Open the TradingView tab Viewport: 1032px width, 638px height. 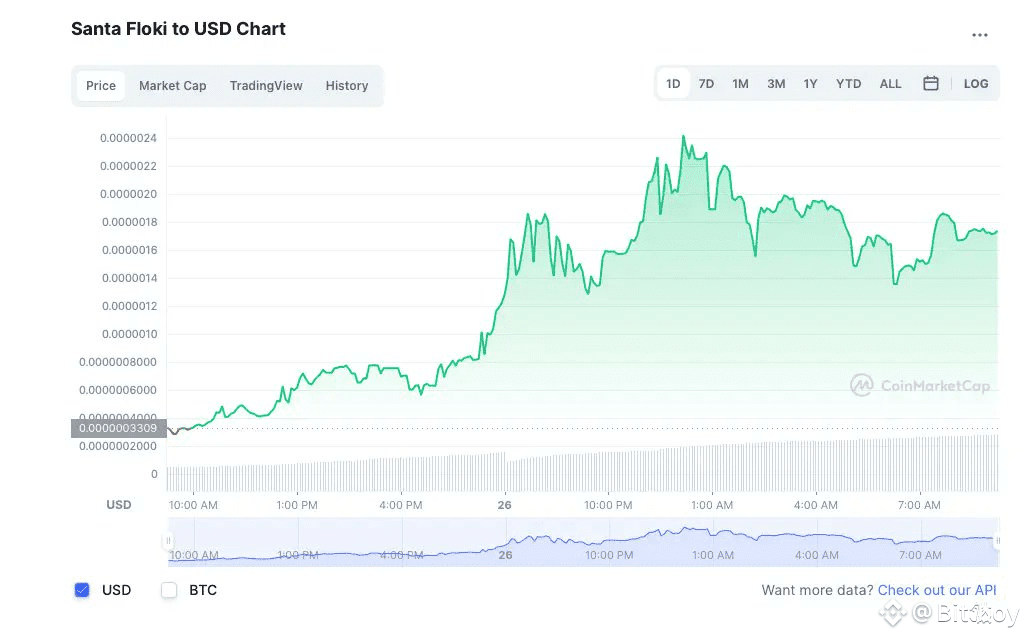(266, 86)
